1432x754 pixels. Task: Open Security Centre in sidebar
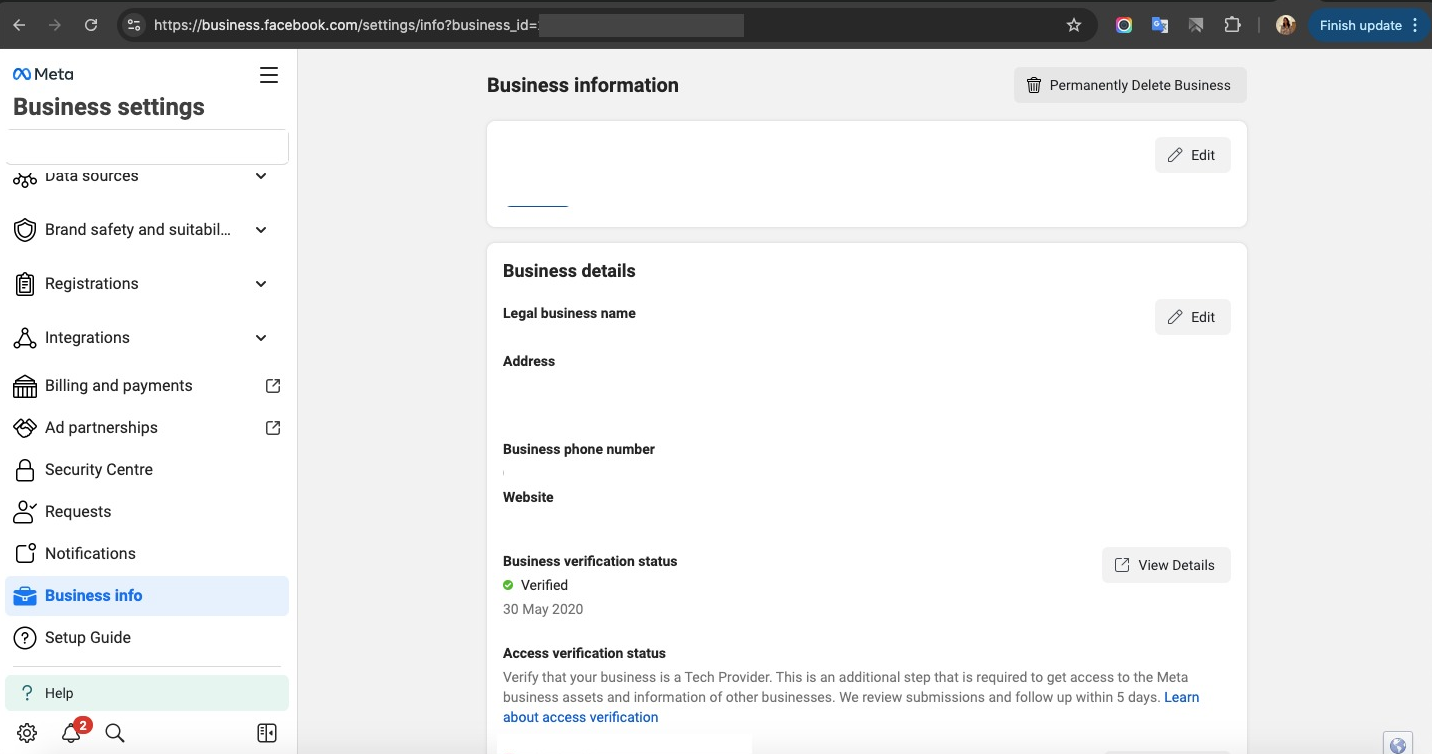[x=99, y=470]
